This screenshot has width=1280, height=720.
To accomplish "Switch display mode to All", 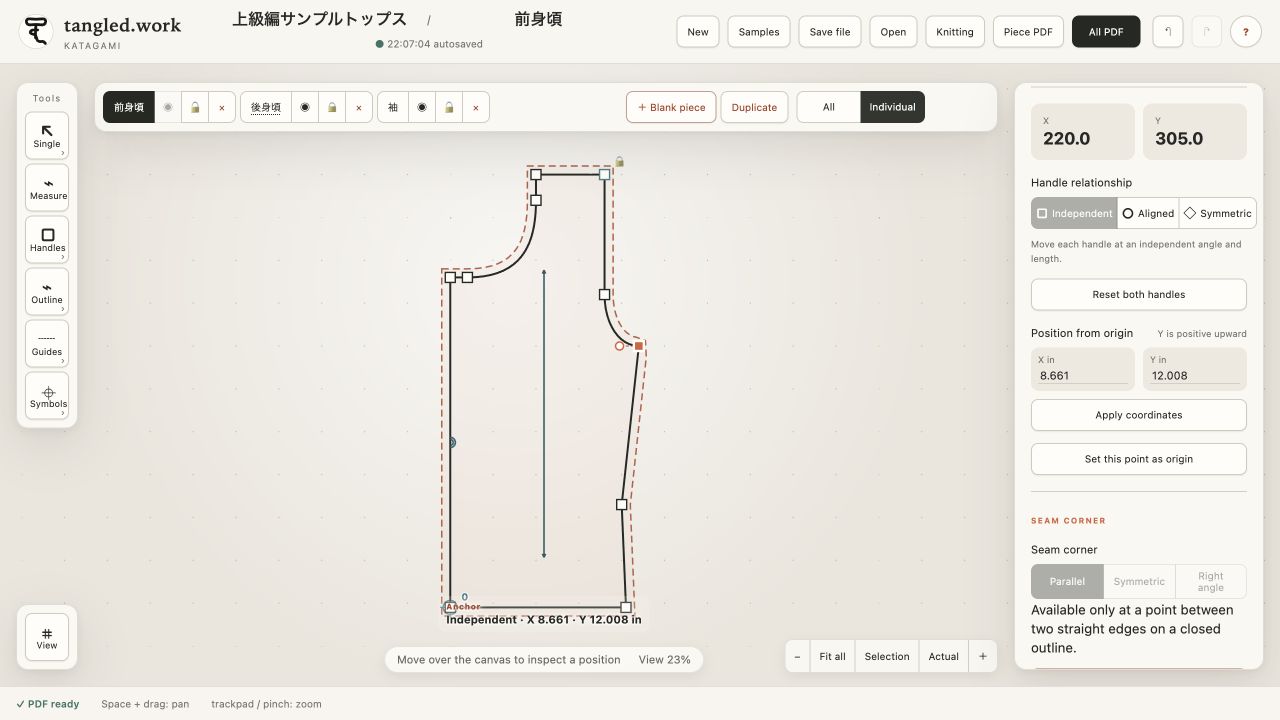I will tap(828, 107).
